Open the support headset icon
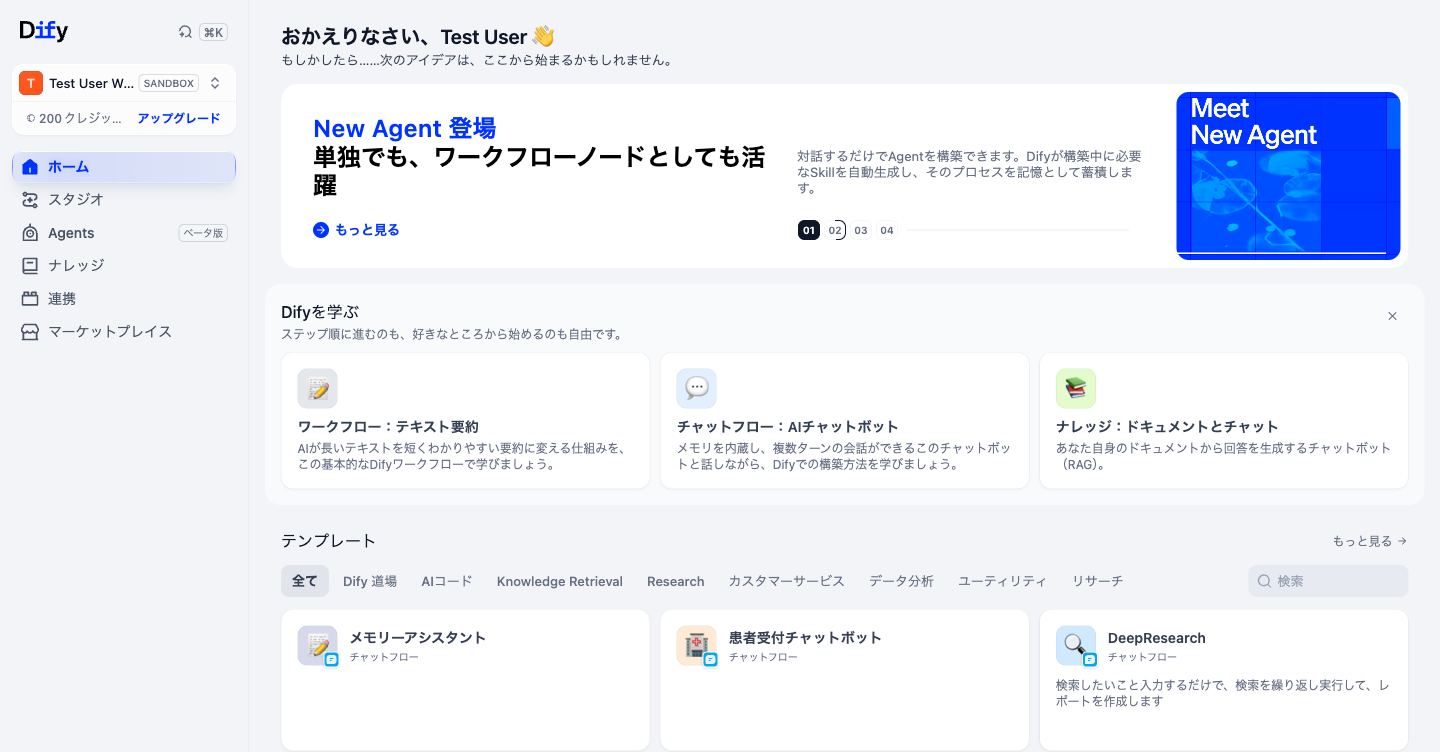This screenshot has width=1440, height=752. [185, 32]
